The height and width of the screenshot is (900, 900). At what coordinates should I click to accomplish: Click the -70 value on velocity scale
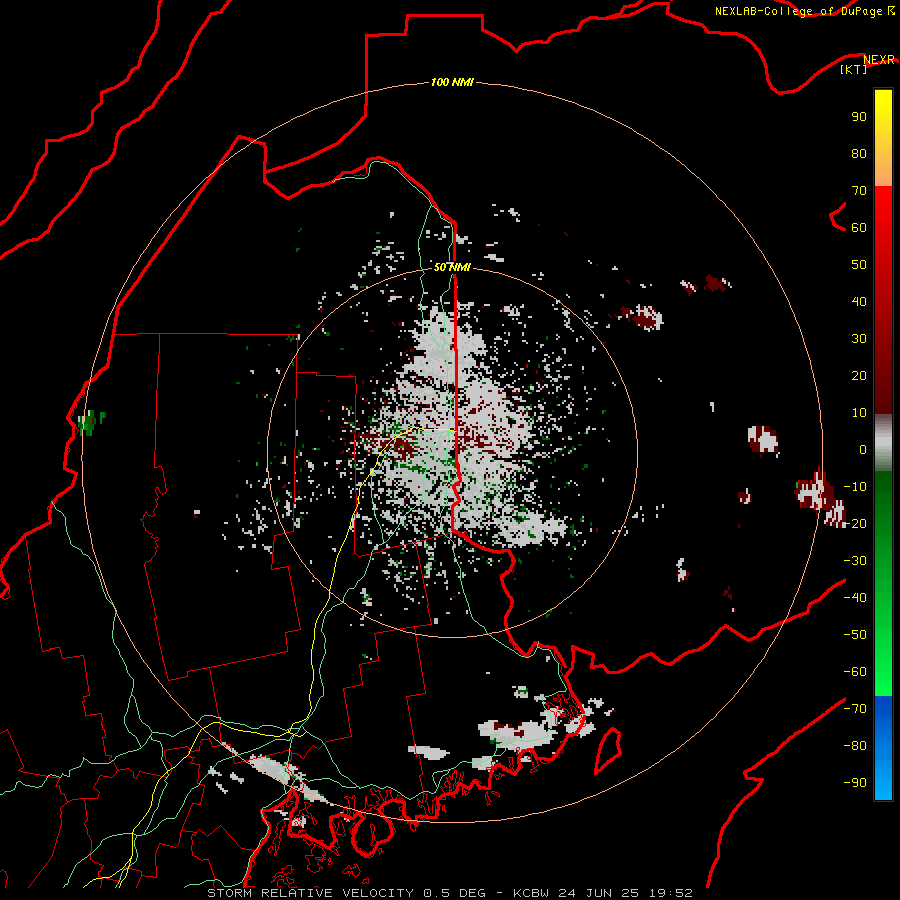[855, 708]
